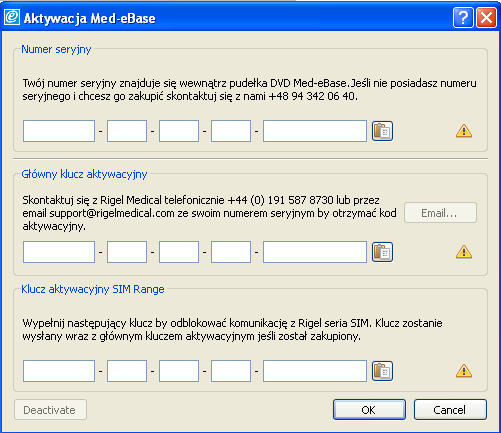Click paste icon for Numer seryjny

point(382,131)
